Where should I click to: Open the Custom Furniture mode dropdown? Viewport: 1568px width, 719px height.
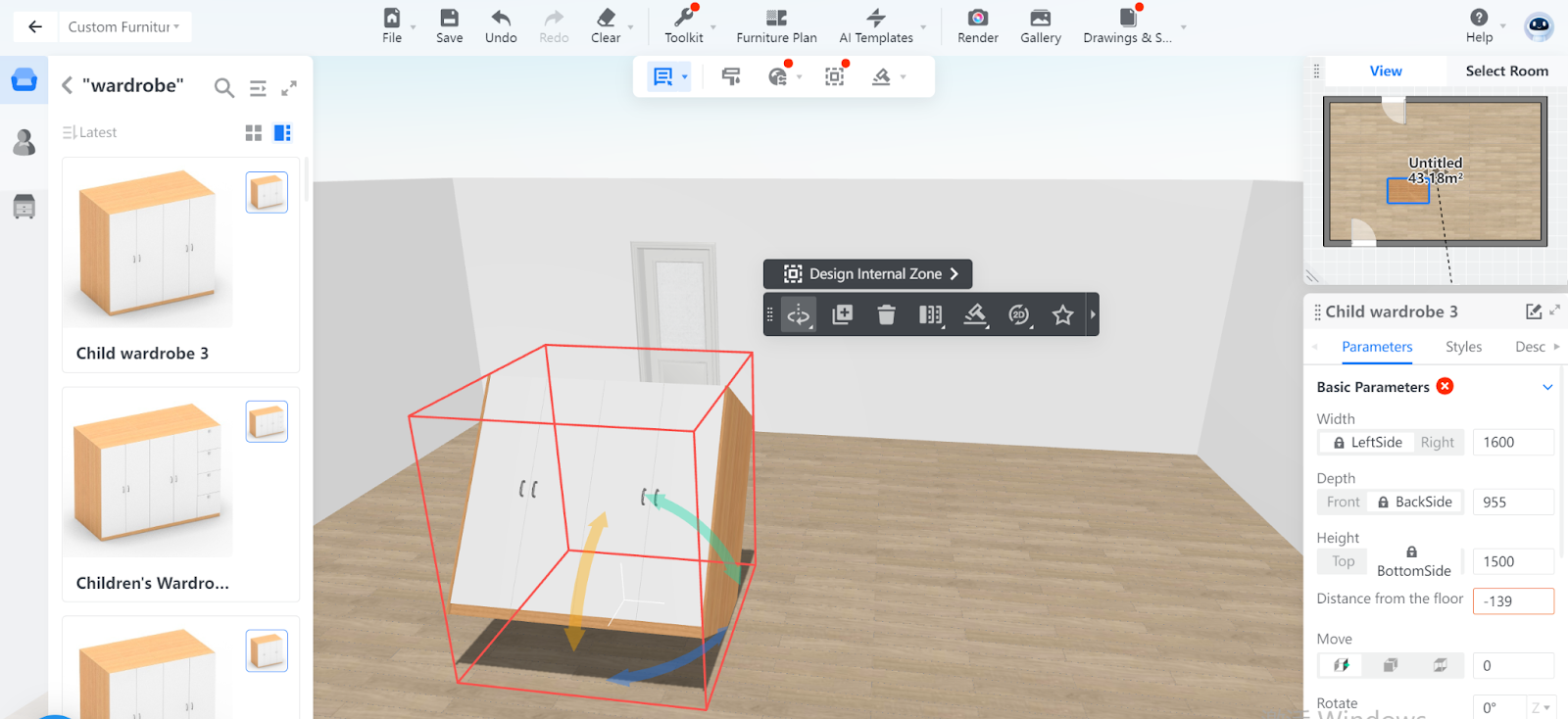tap(123, 27)
